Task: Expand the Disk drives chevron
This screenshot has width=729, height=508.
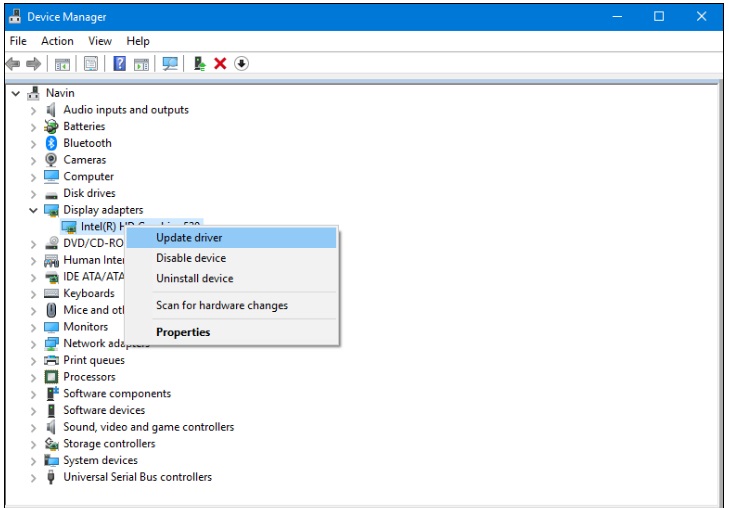Action: (x=33, y=194)
